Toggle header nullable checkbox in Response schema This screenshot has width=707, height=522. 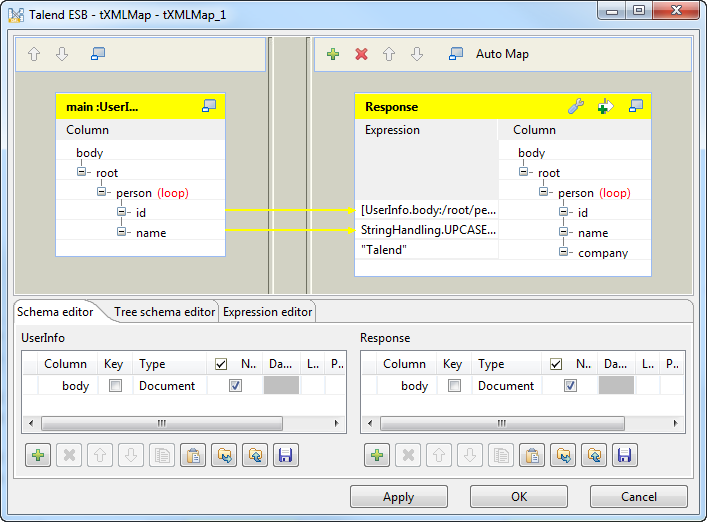pyautogui.click(x=556, y=364)
